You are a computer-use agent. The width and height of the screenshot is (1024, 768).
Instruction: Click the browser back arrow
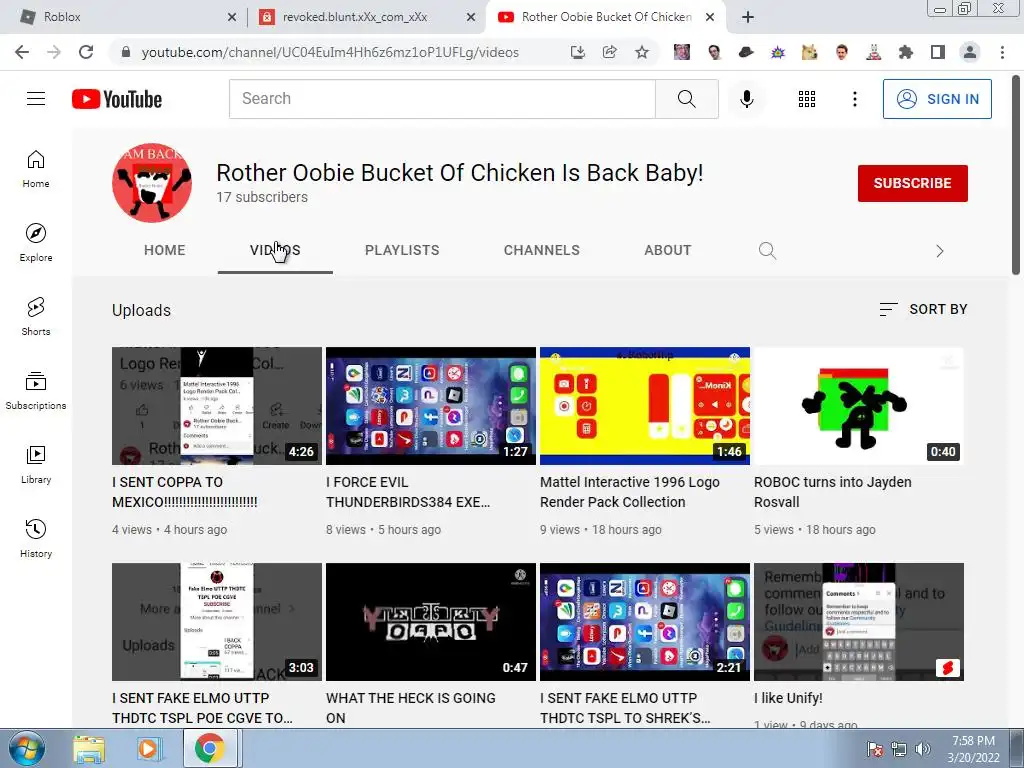pos(22,52)
